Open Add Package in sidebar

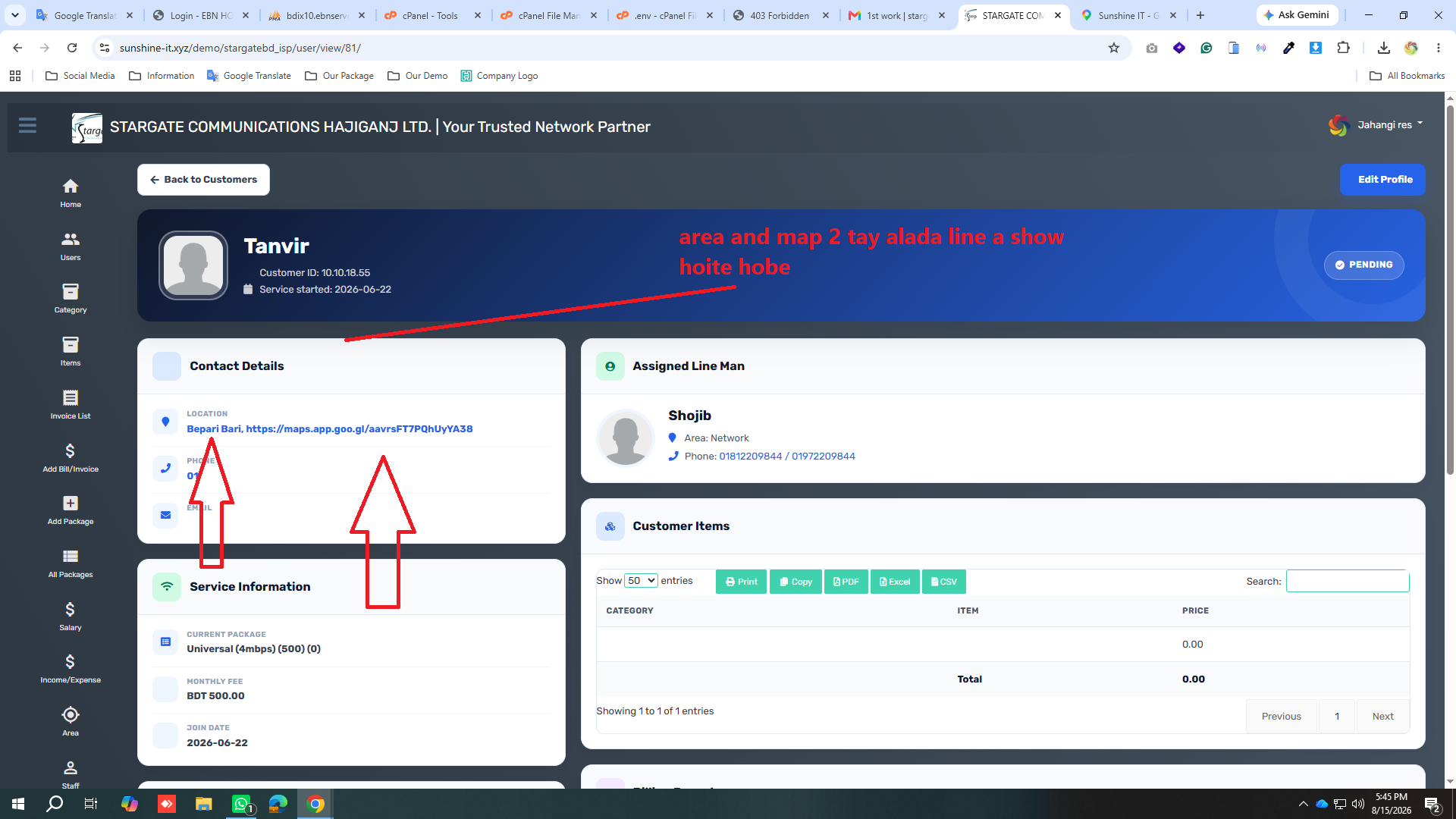pyautogui.click(x=71, y=510)
